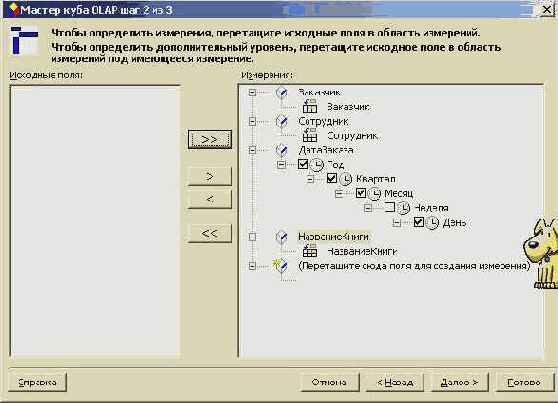
Task: Select the Квартал level label
Action: (x=375, y=179)
